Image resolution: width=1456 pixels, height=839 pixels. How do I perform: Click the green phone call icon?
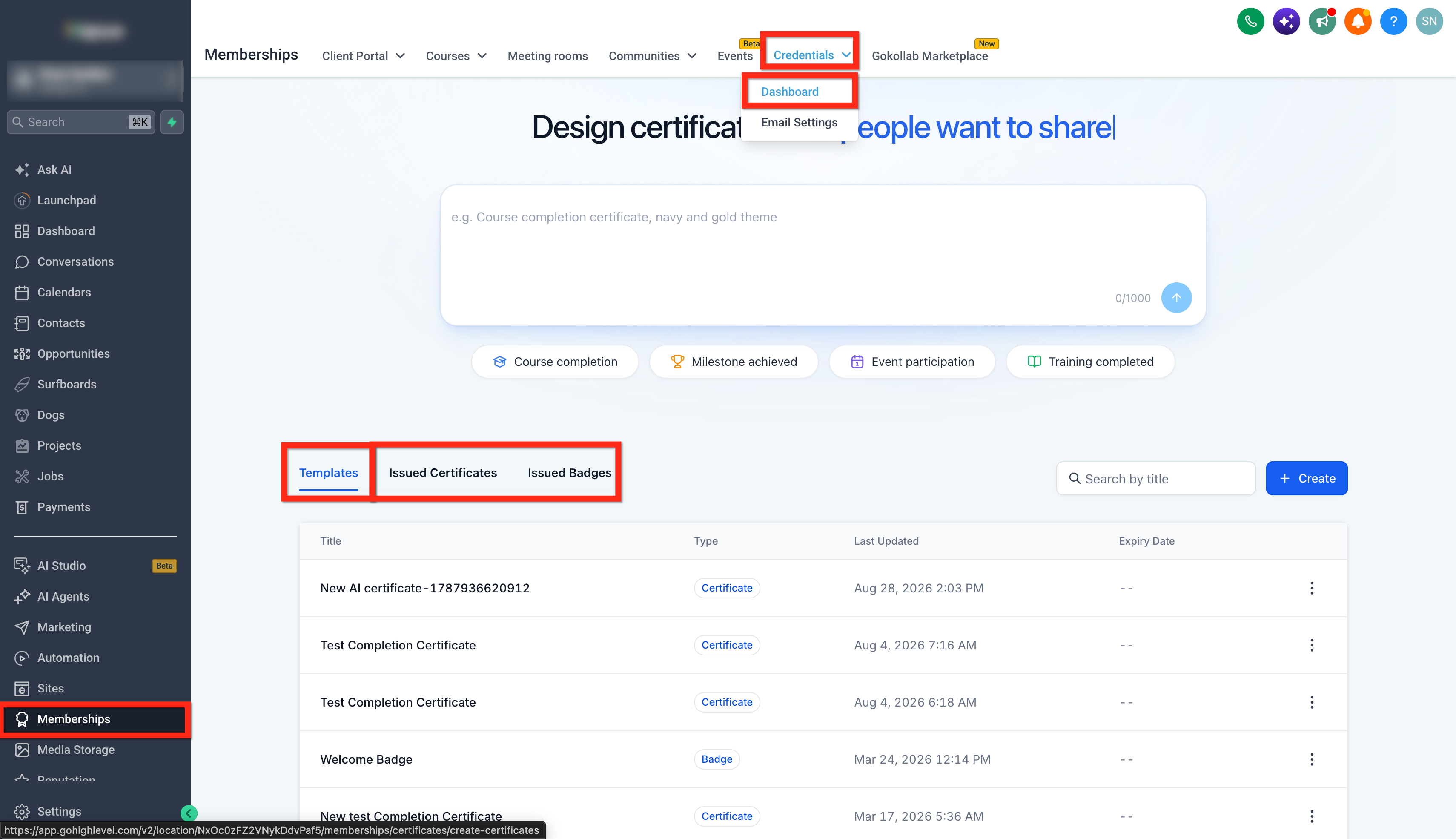pos(1250,22)
